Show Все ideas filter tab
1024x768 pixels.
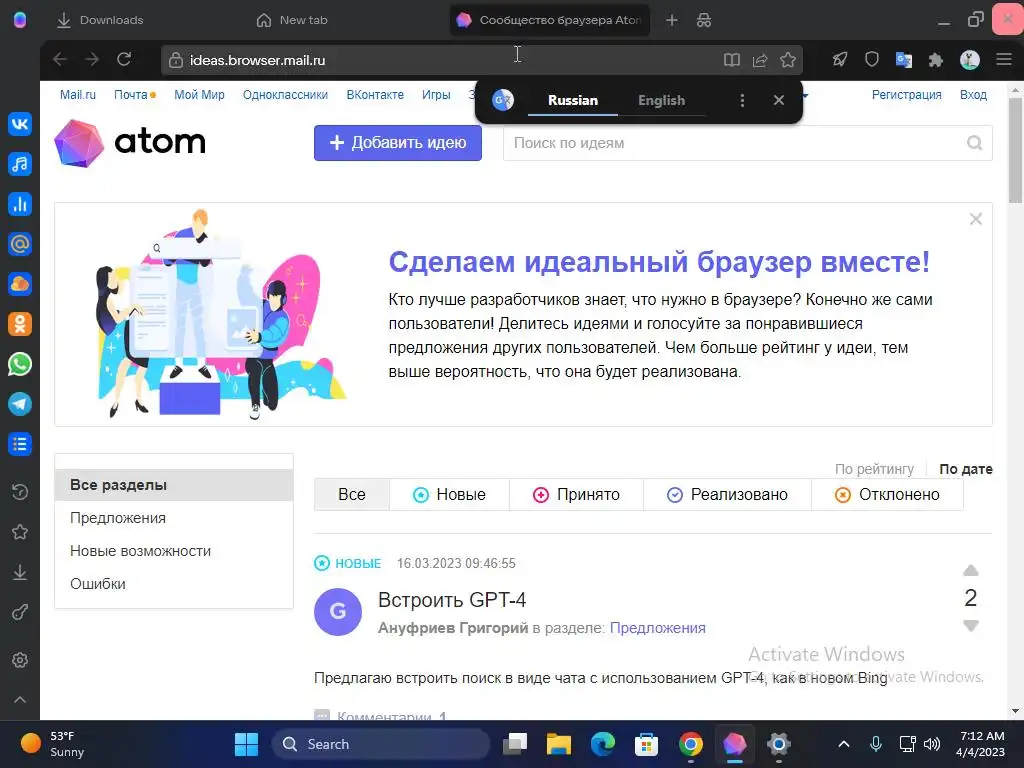[x=351, y=494]
